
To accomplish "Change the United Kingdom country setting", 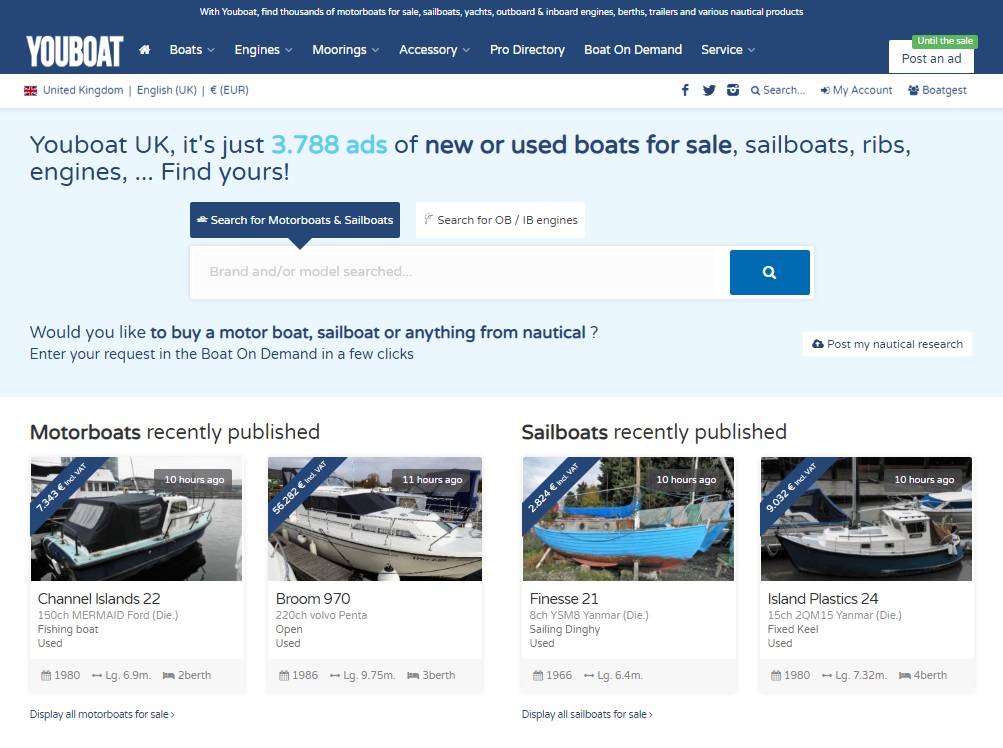I will click(83, 90).
